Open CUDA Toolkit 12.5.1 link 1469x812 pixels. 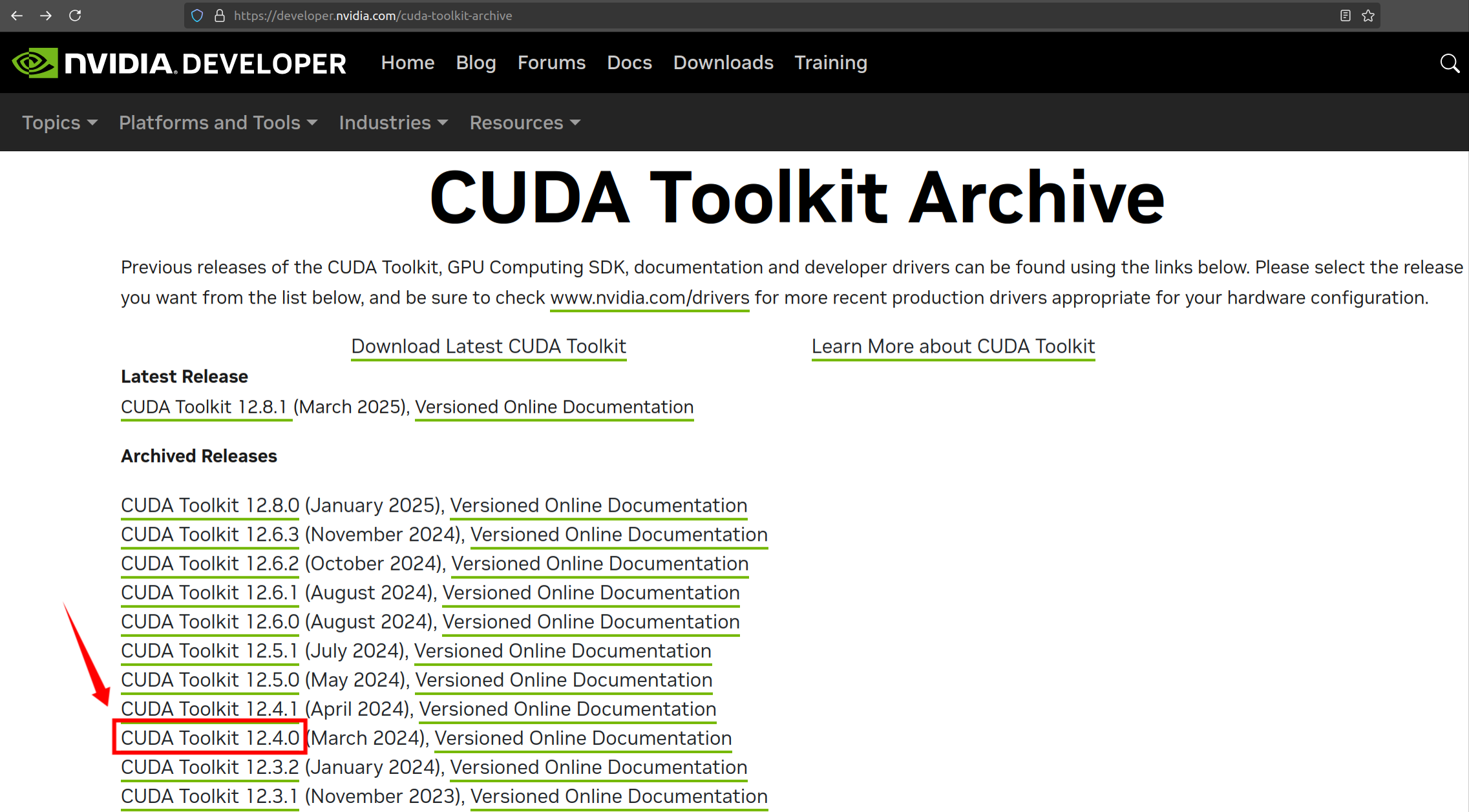[x=210, y=651]
